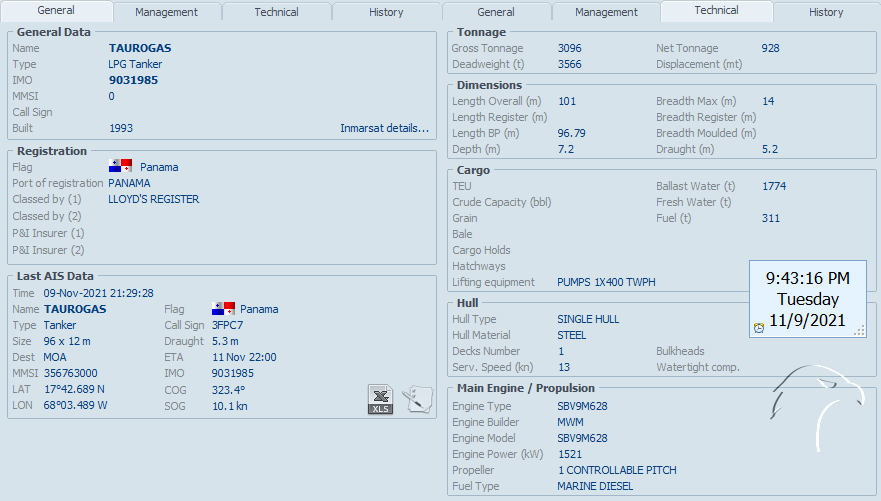
Task: Click the Panama flag icon in Registration
Action: (x=120, y=166)
